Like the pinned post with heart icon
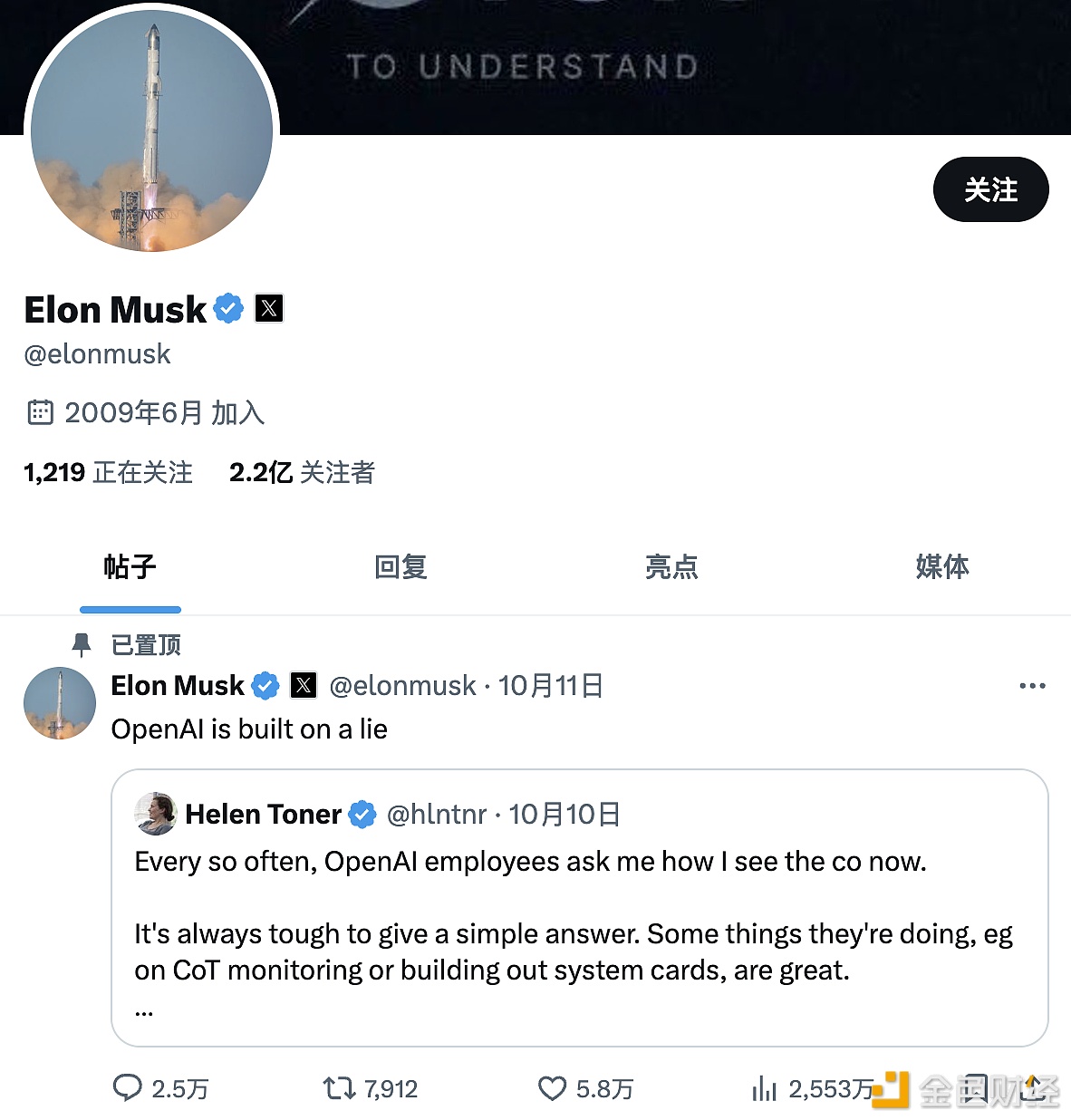Image resolution: width=1071 pixels, height=1120 pixels. click(552, 1087)
